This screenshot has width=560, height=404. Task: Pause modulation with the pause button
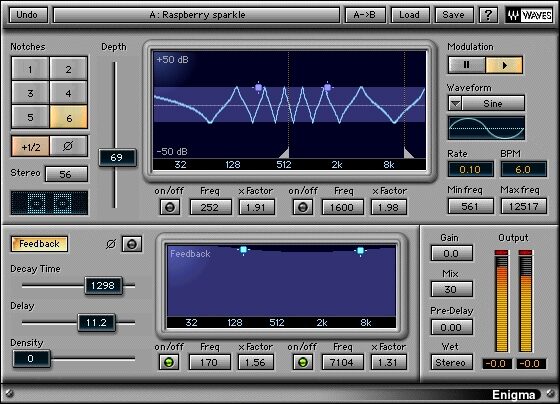click(x=466, y=65)
